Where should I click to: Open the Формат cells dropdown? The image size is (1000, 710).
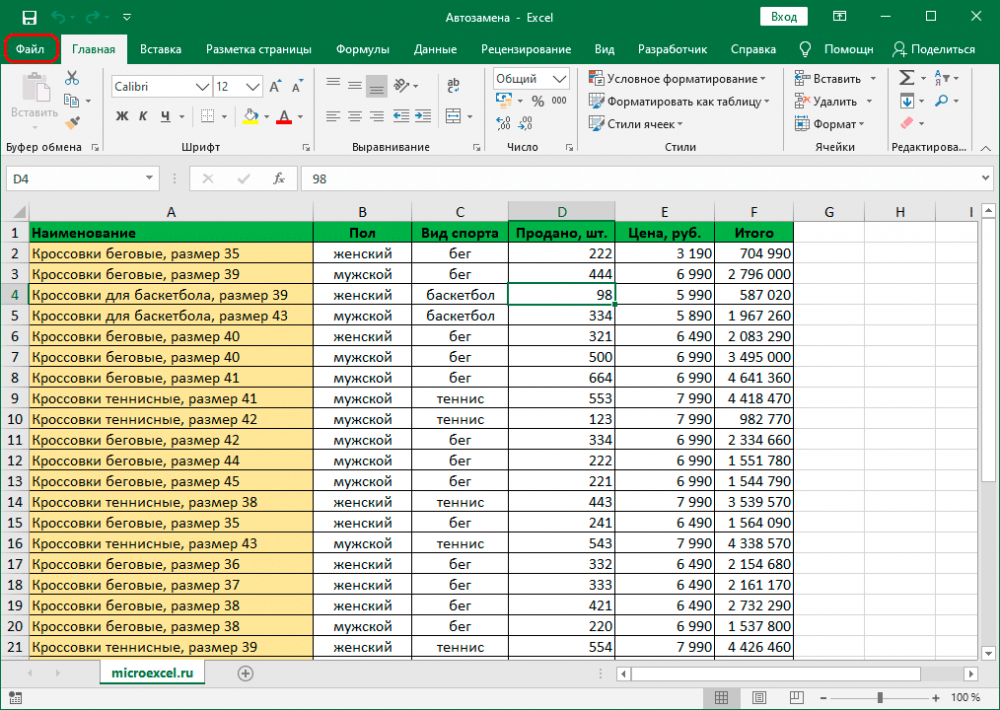point(829,124)
